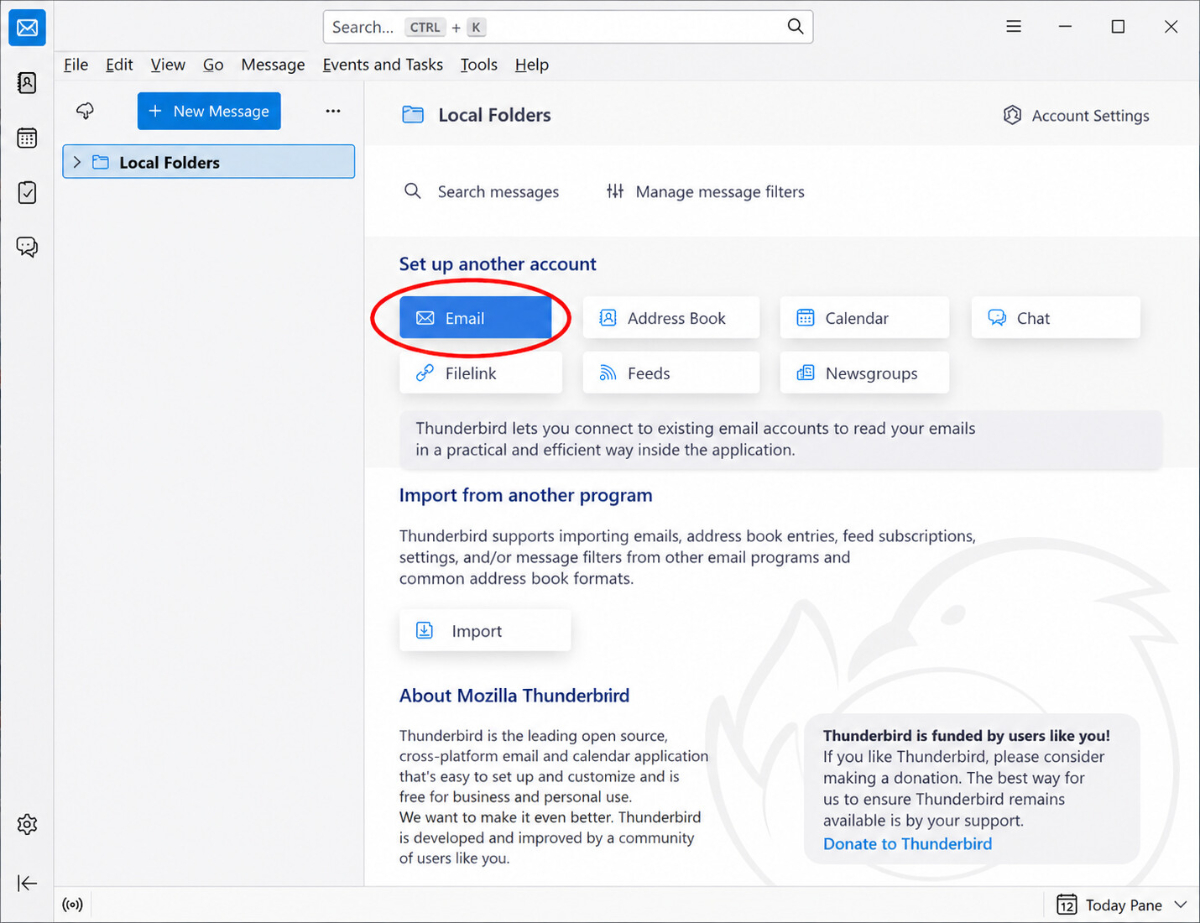
Task: Collapse the Today Pane chevron
Action: [1180, 905]
